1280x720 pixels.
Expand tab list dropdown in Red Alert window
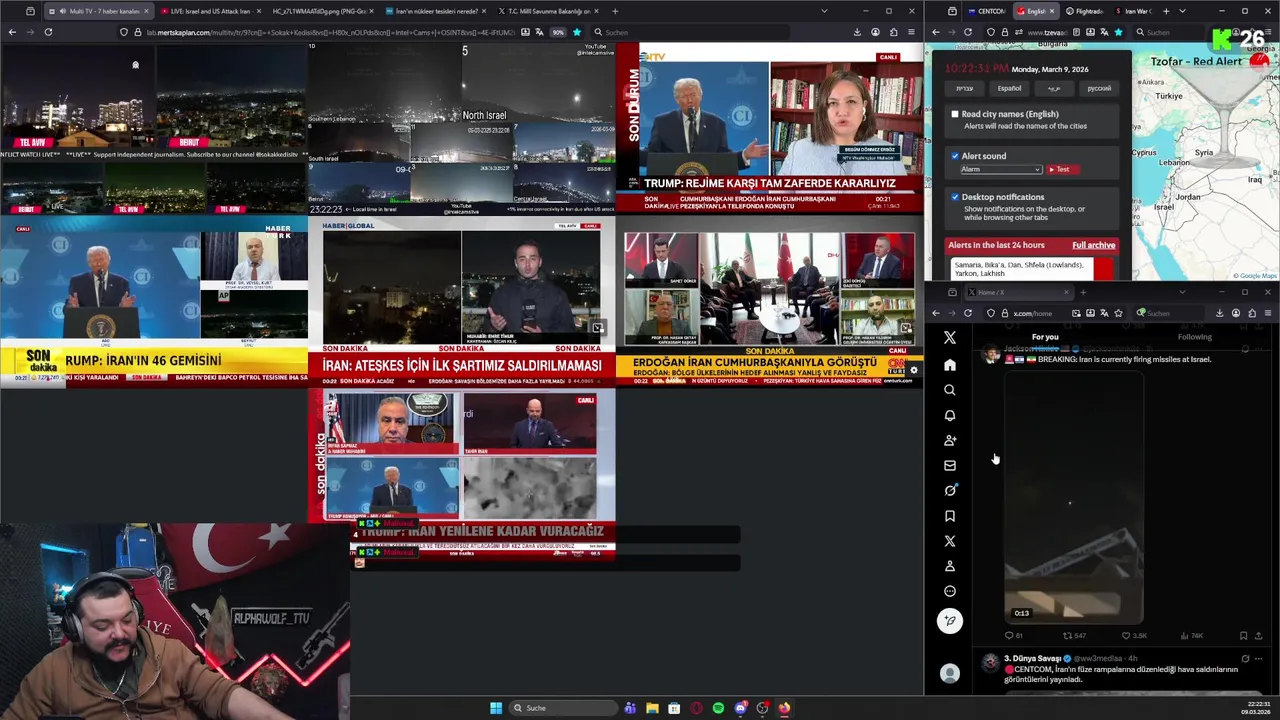(x=1182, y=11)
